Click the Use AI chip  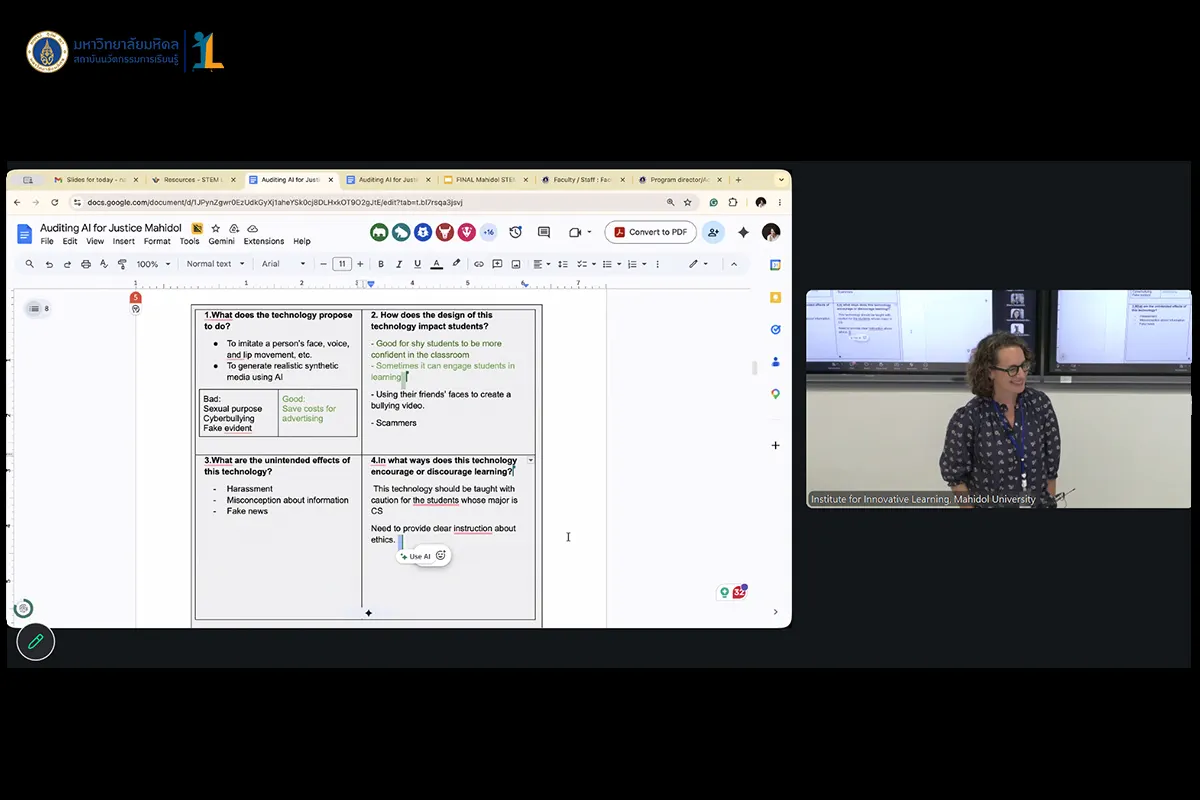click(415, 556)
